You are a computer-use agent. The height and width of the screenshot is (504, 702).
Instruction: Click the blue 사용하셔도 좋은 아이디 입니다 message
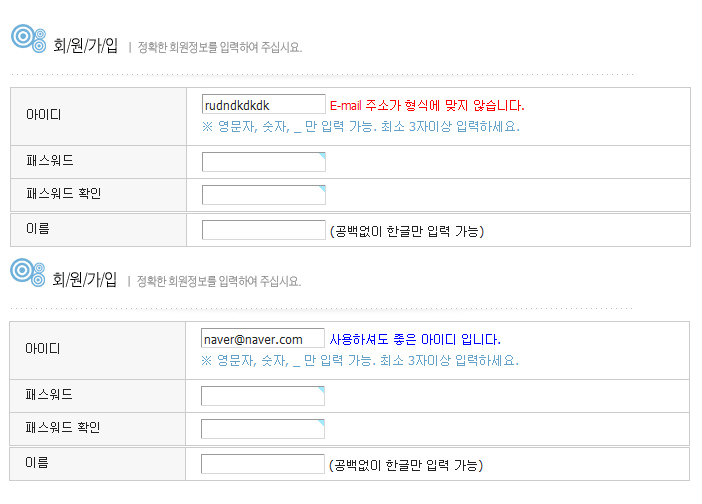coord(415,339)
